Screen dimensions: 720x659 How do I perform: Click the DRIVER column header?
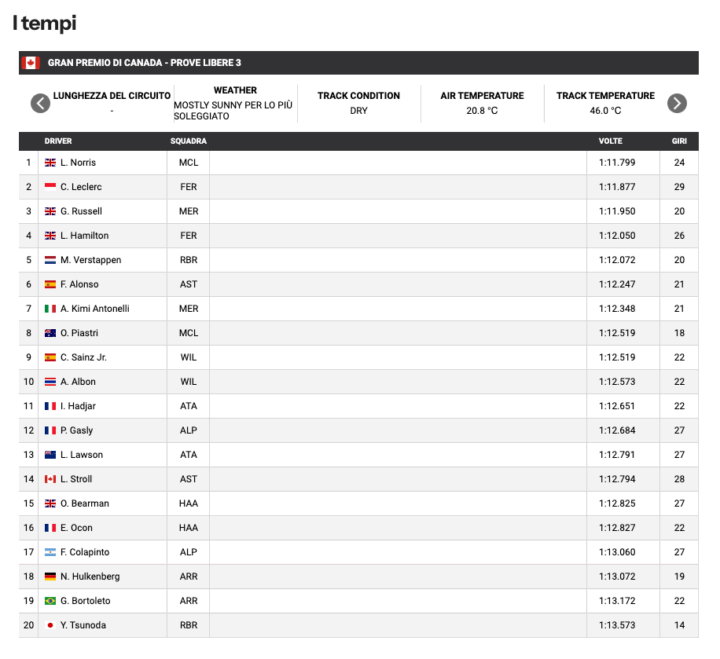[x=58, y=141]
